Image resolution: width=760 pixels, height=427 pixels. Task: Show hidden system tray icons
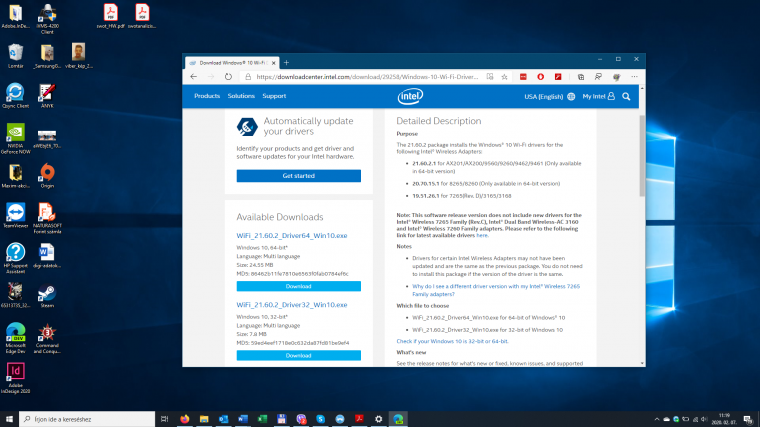tap(657, 419)
